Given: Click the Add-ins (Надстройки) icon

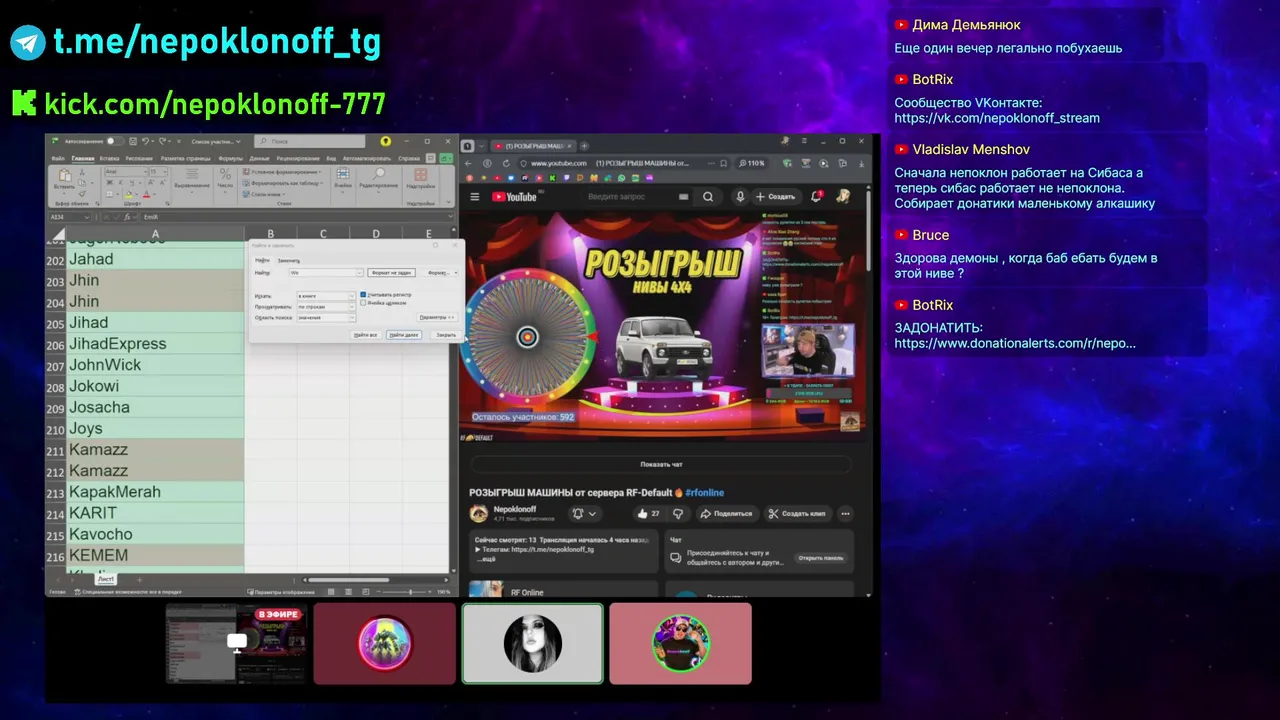Looking at the screenshot, I should coord(421,175).
